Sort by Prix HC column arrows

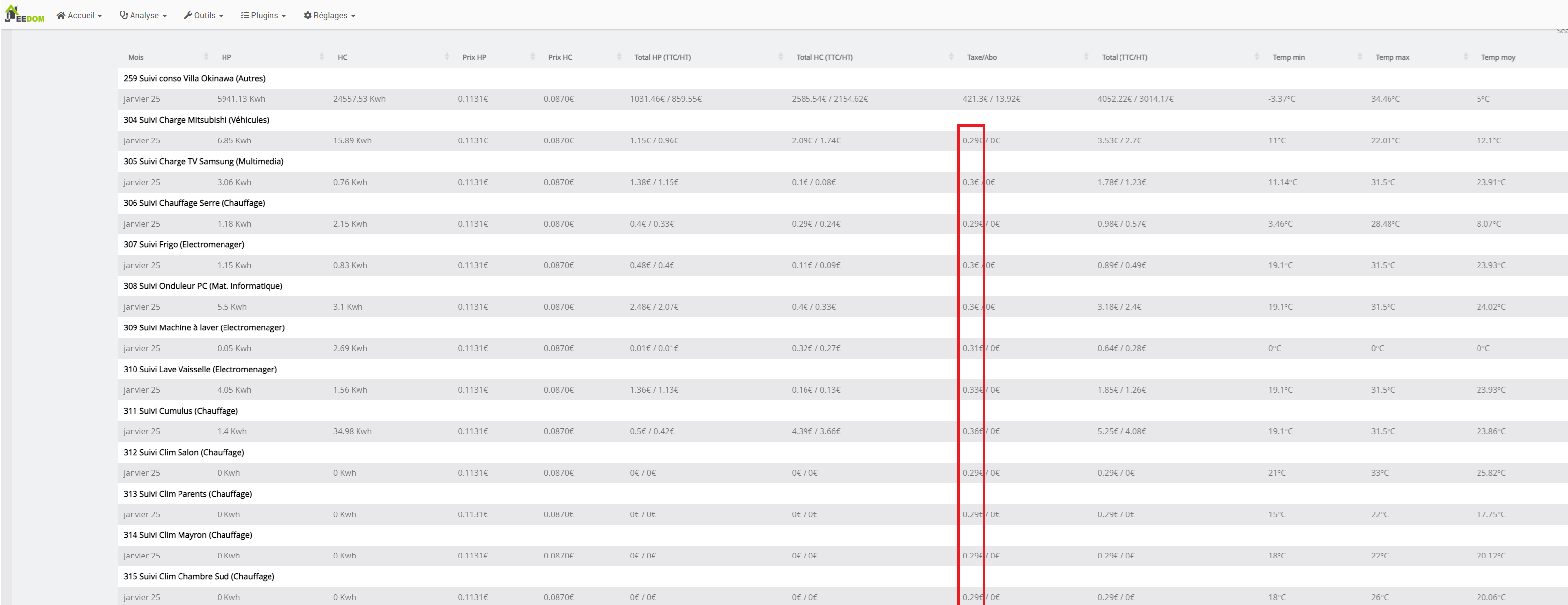point(619,57)
